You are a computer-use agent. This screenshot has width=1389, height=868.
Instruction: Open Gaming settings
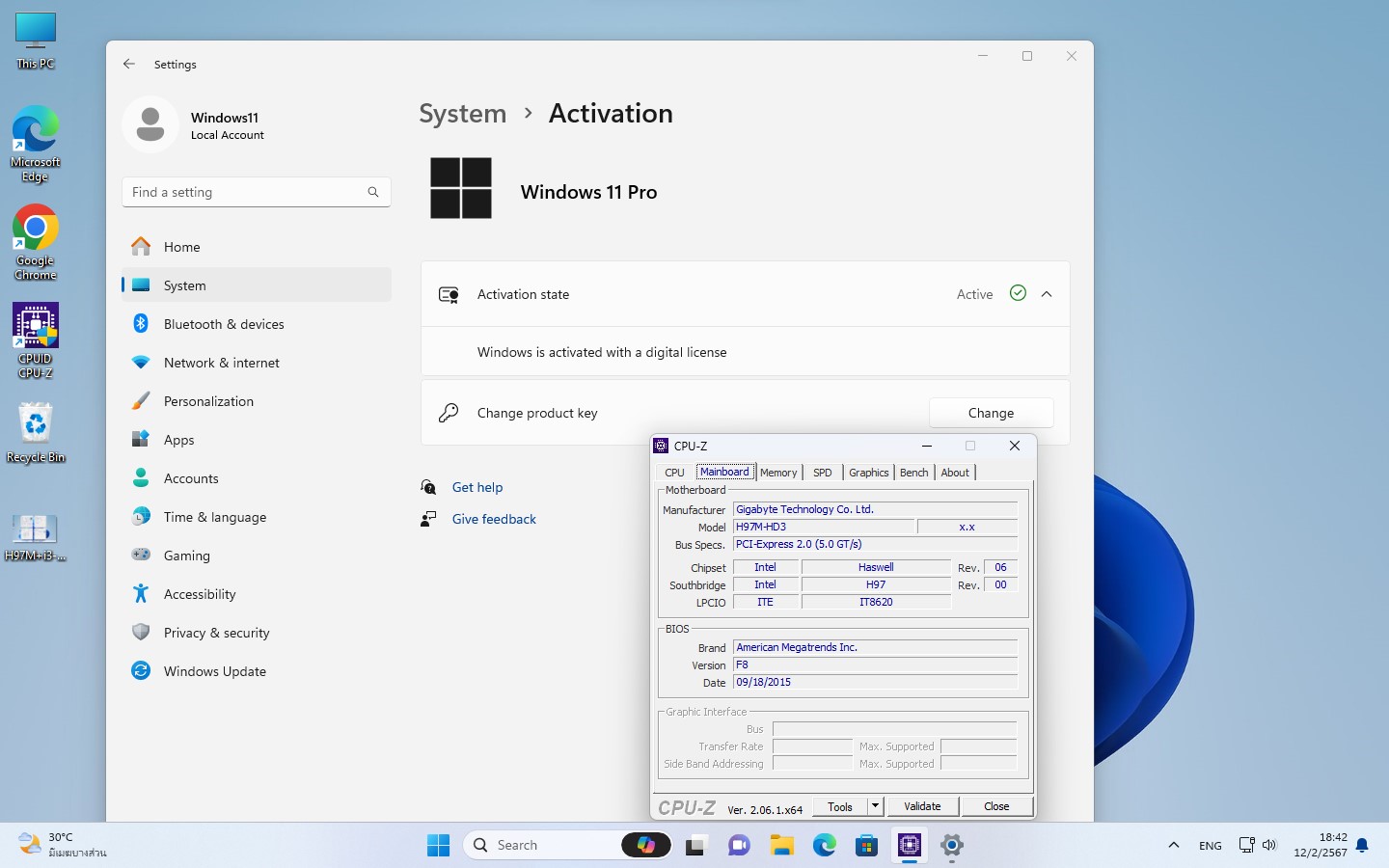257,556
